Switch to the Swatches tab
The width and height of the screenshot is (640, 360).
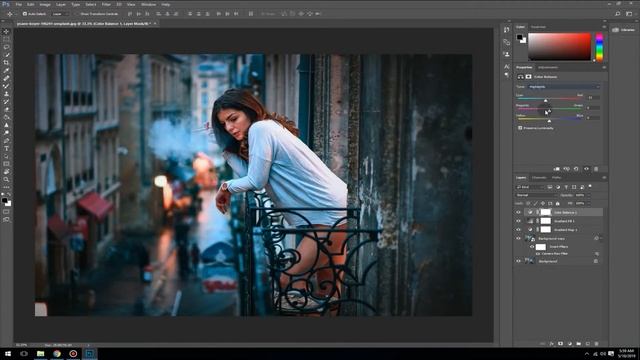538,27
